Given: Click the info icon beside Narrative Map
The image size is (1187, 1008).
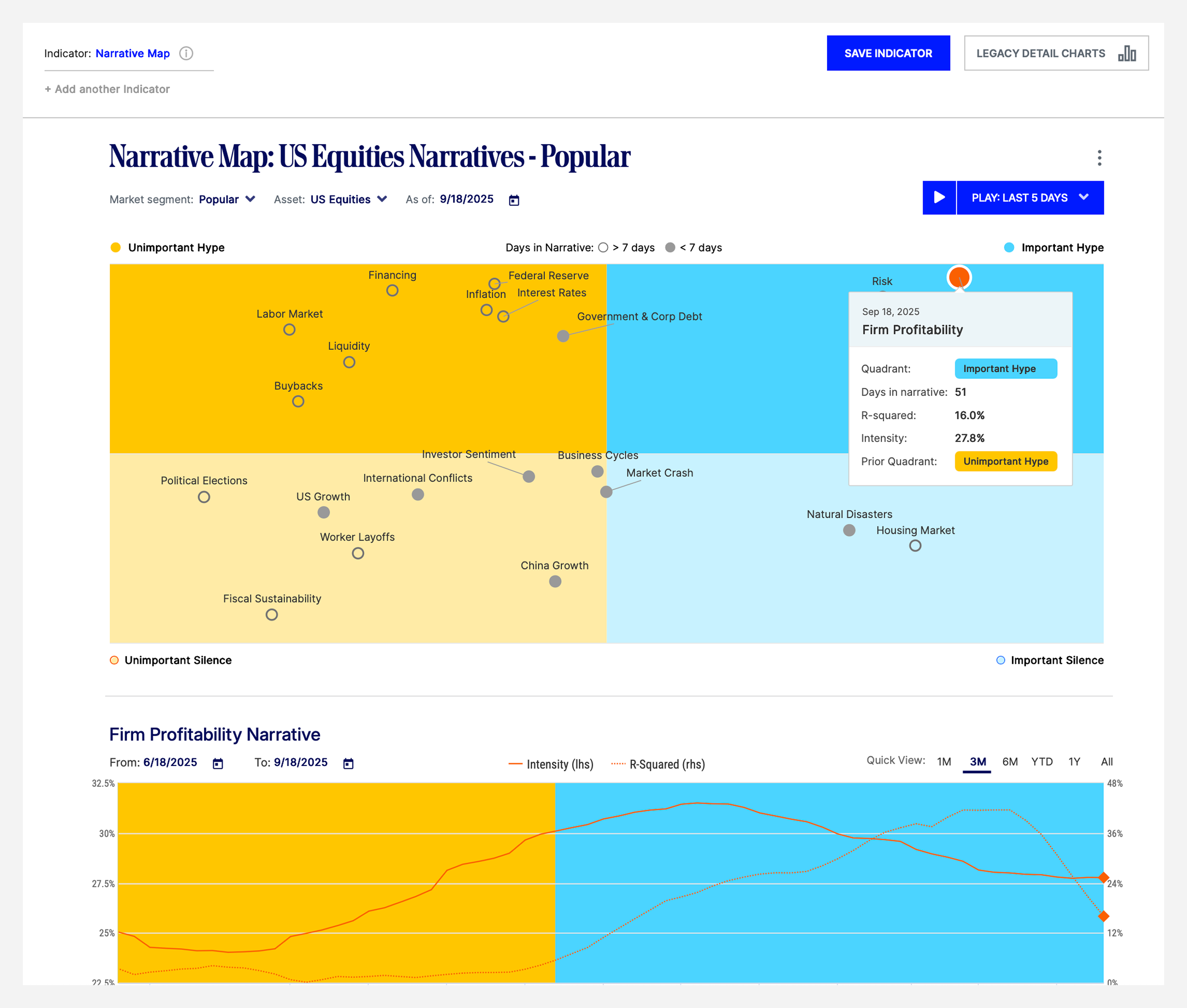Looking at the screenshot, I should [x=186, y=53].
